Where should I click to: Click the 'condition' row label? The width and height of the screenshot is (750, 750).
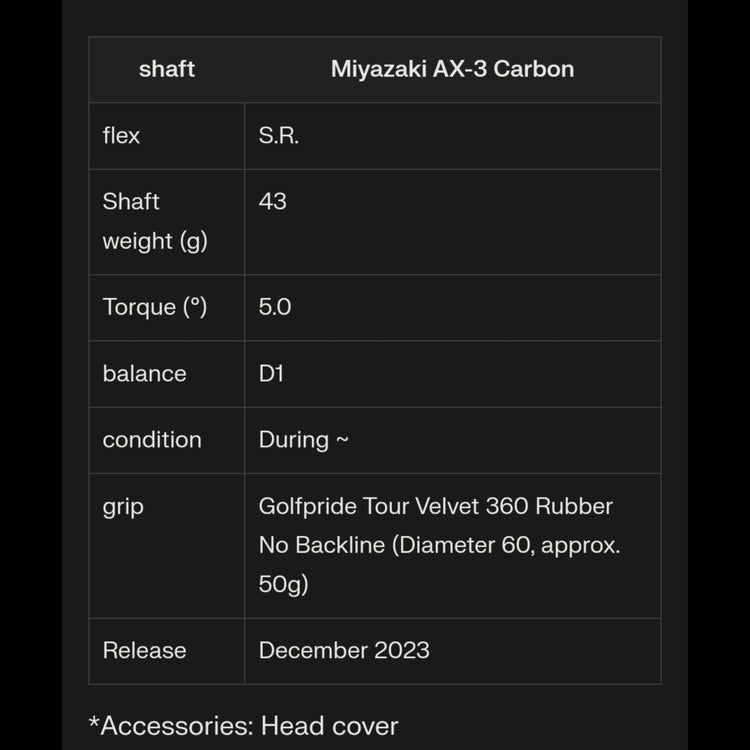pos(152,439)
